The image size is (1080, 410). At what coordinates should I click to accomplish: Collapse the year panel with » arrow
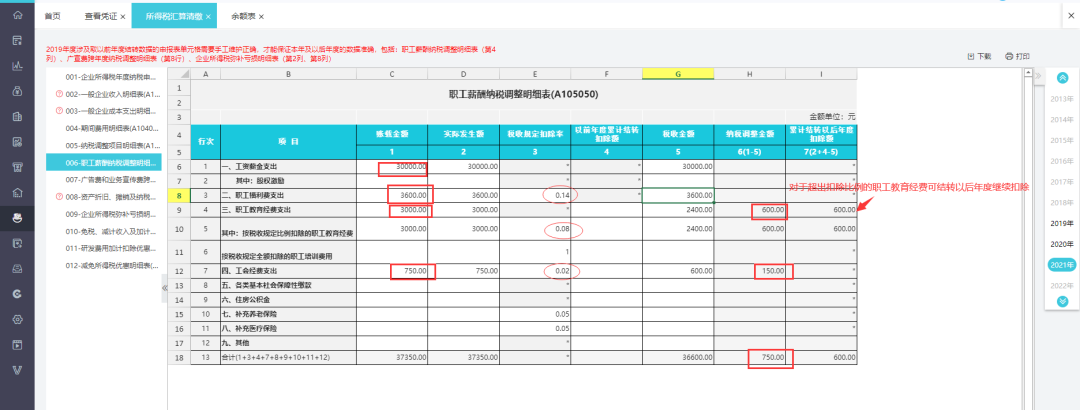(x=1038, y=76)
